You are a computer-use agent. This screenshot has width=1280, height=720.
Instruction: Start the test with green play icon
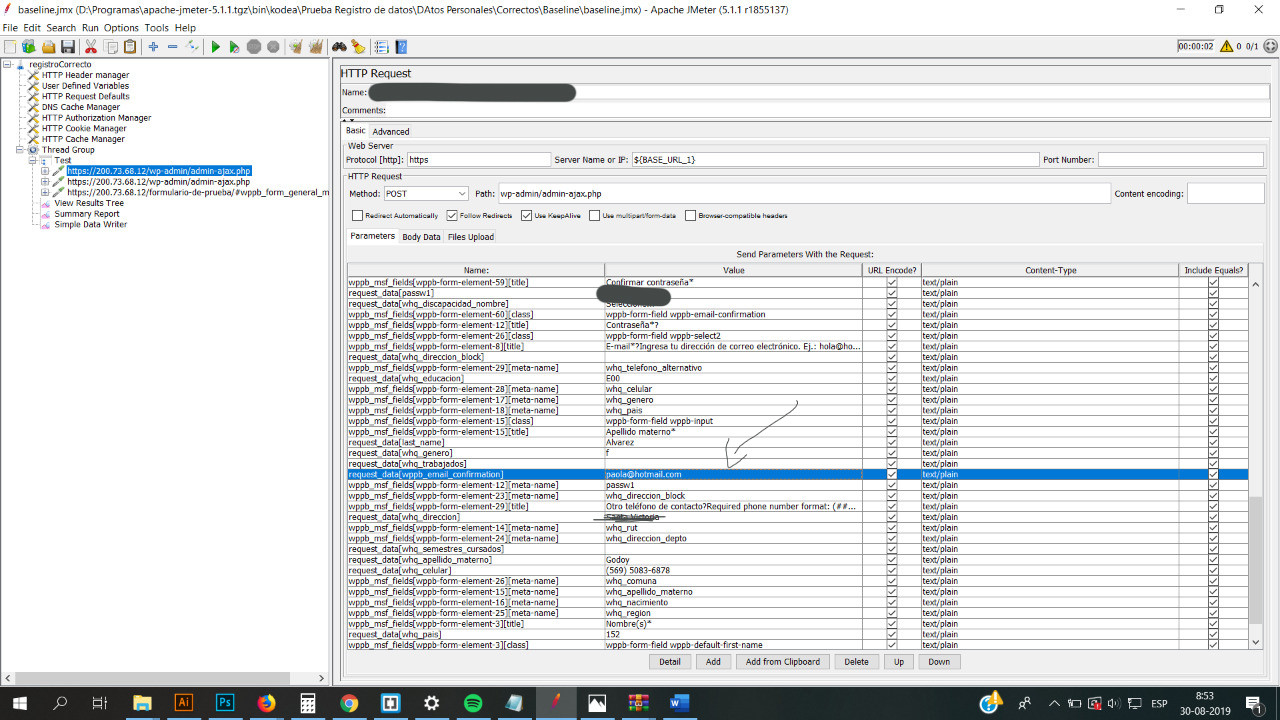215,47
